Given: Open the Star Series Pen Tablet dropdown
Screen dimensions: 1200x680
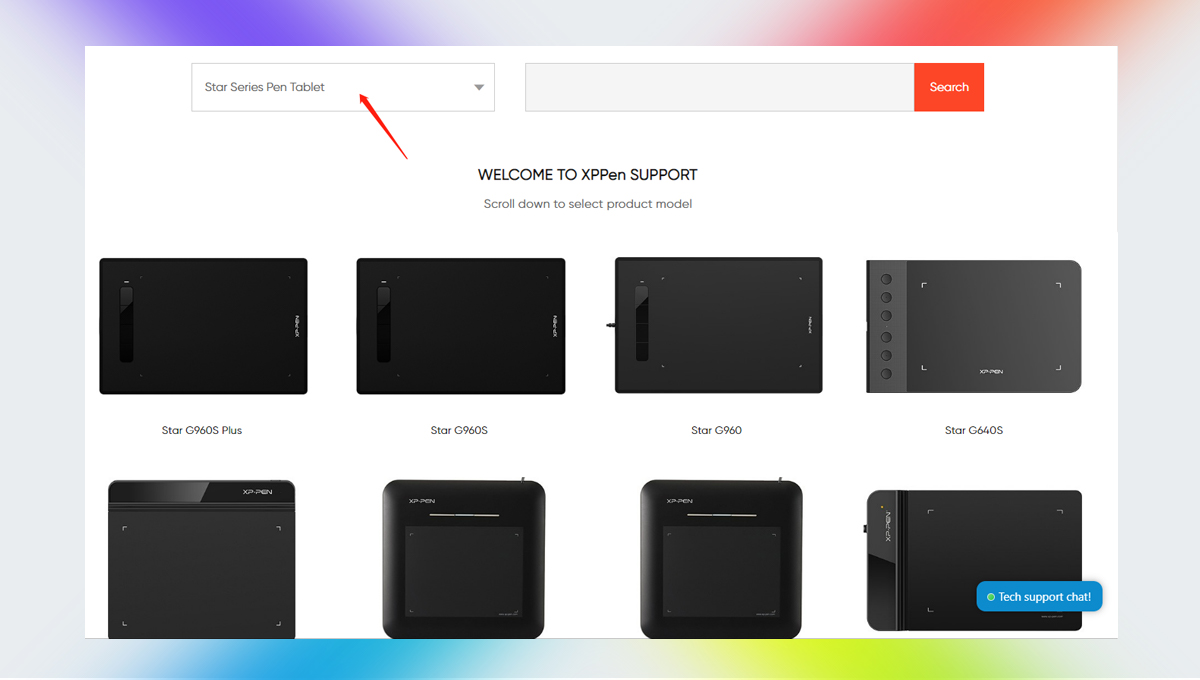Looking at the screenshot, I should point(343,87).
